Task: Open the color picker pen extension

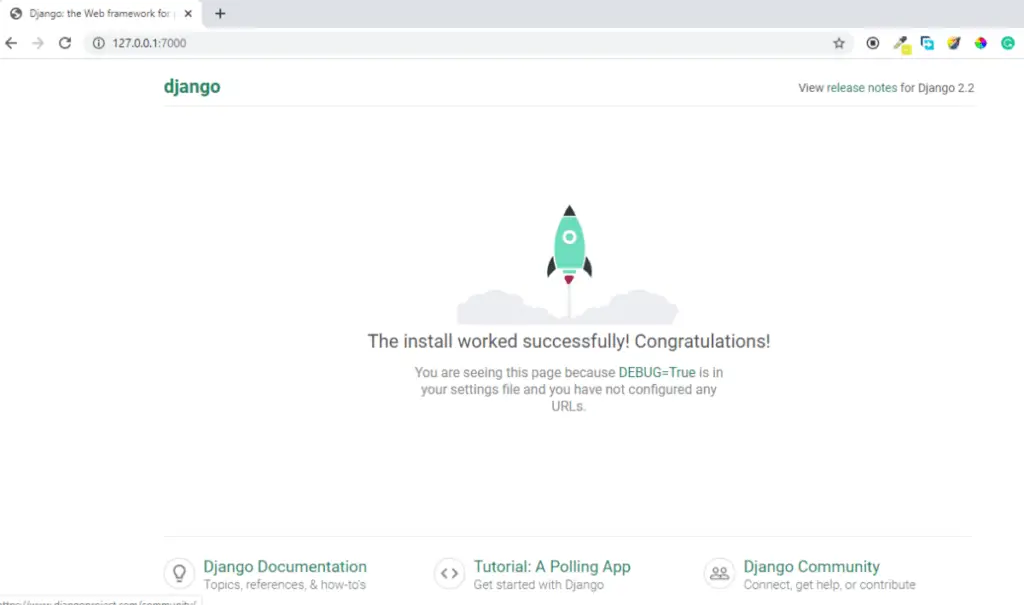Action: (x=901, y=44)
